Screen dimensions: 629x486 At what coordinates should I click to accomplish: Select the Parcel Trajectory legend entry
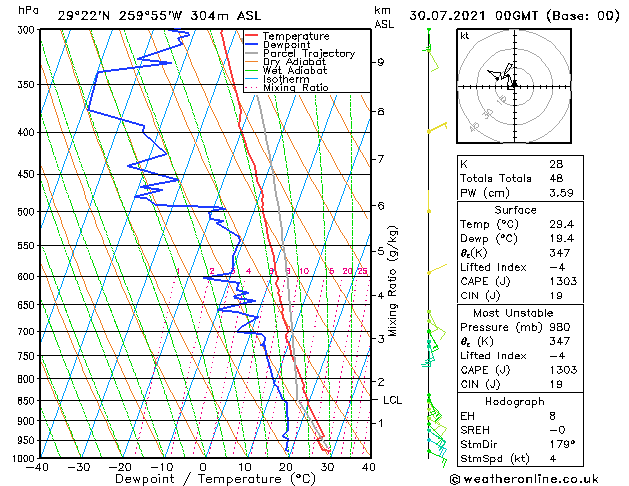pyautogui.click(x=309, y=53)
